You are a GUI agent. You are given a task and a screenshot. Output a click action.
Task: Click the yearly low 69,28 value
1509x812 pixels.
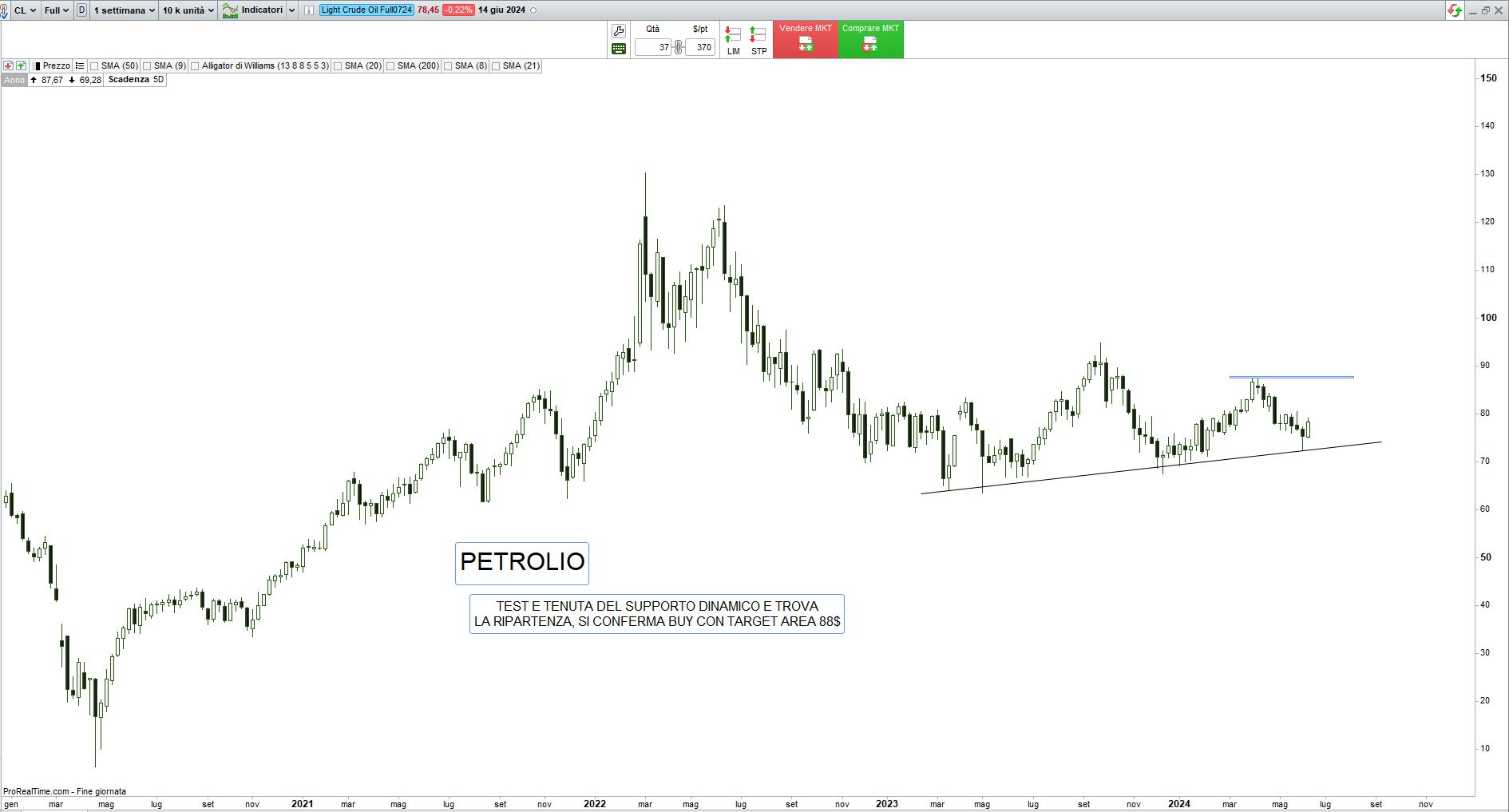90,80
